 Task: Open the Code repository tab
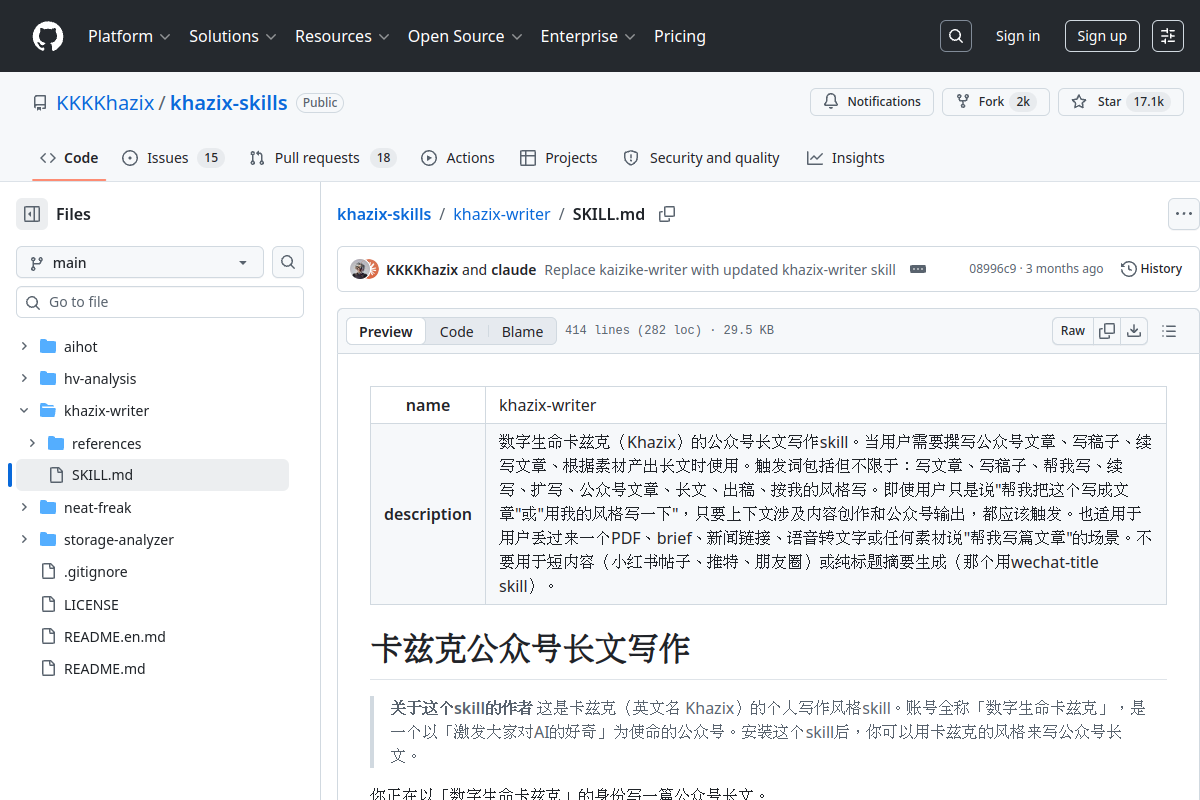click(x=69, y=158)
